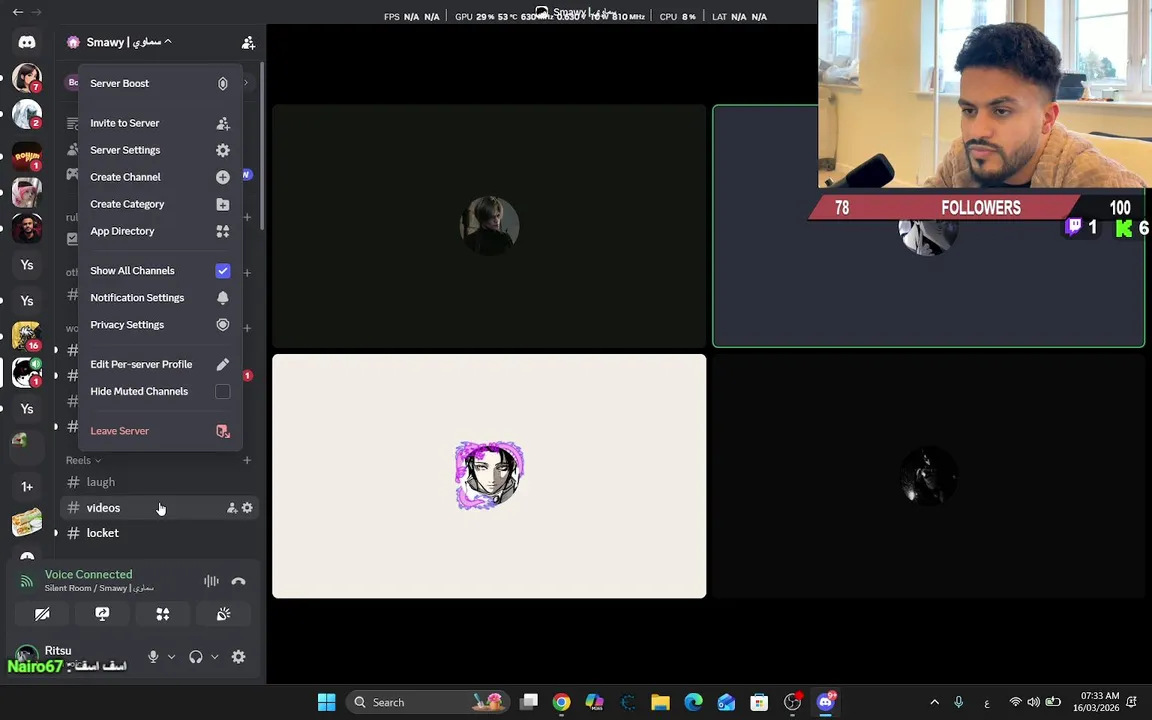Collapse the Reels category
The image size is (1152, 720).
[83, 460]
